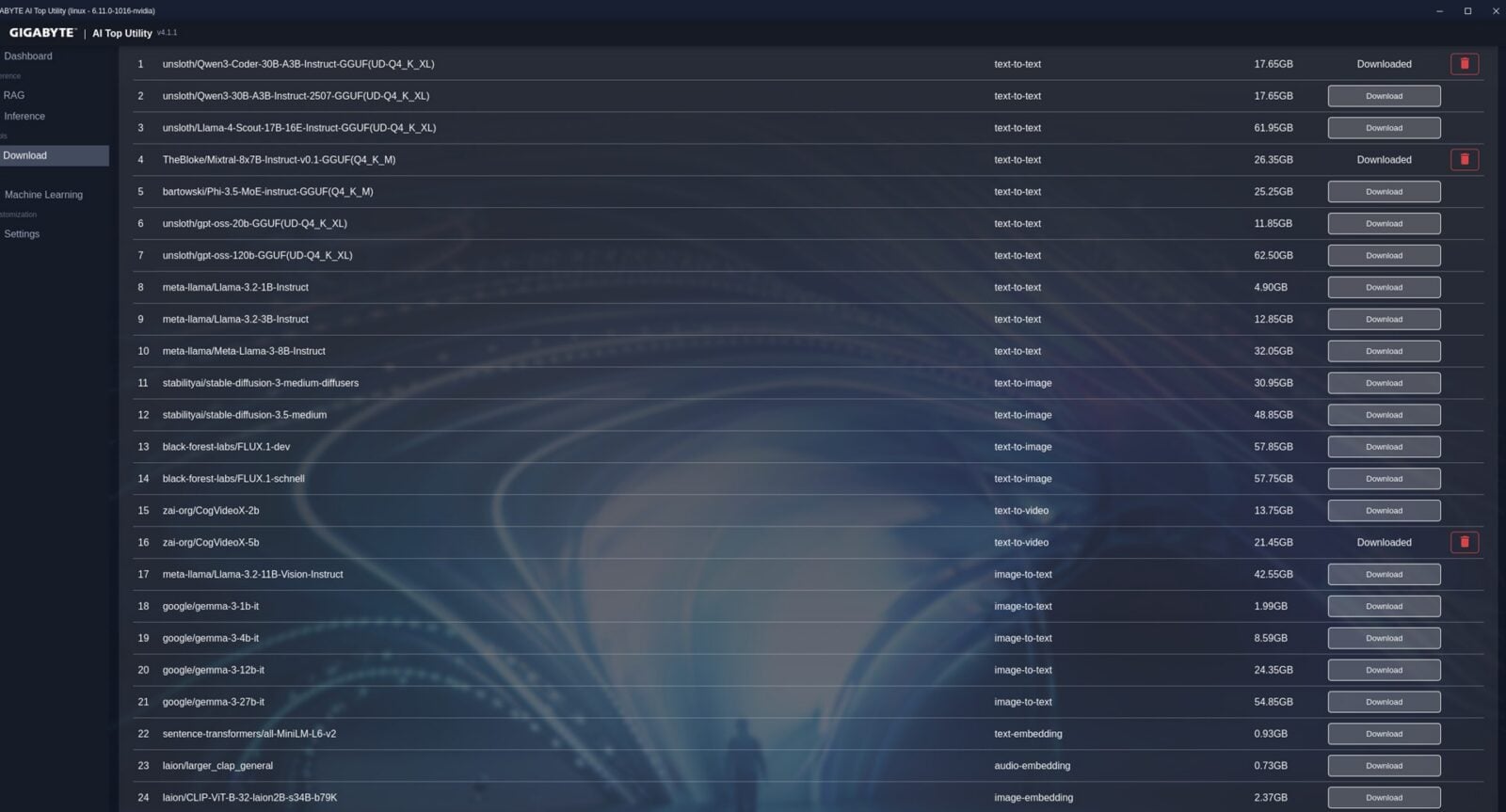Screen dimensions: 1506x812
Task: Download stable-diffusion-3.5-medium model
Action: pos(1383,415)
